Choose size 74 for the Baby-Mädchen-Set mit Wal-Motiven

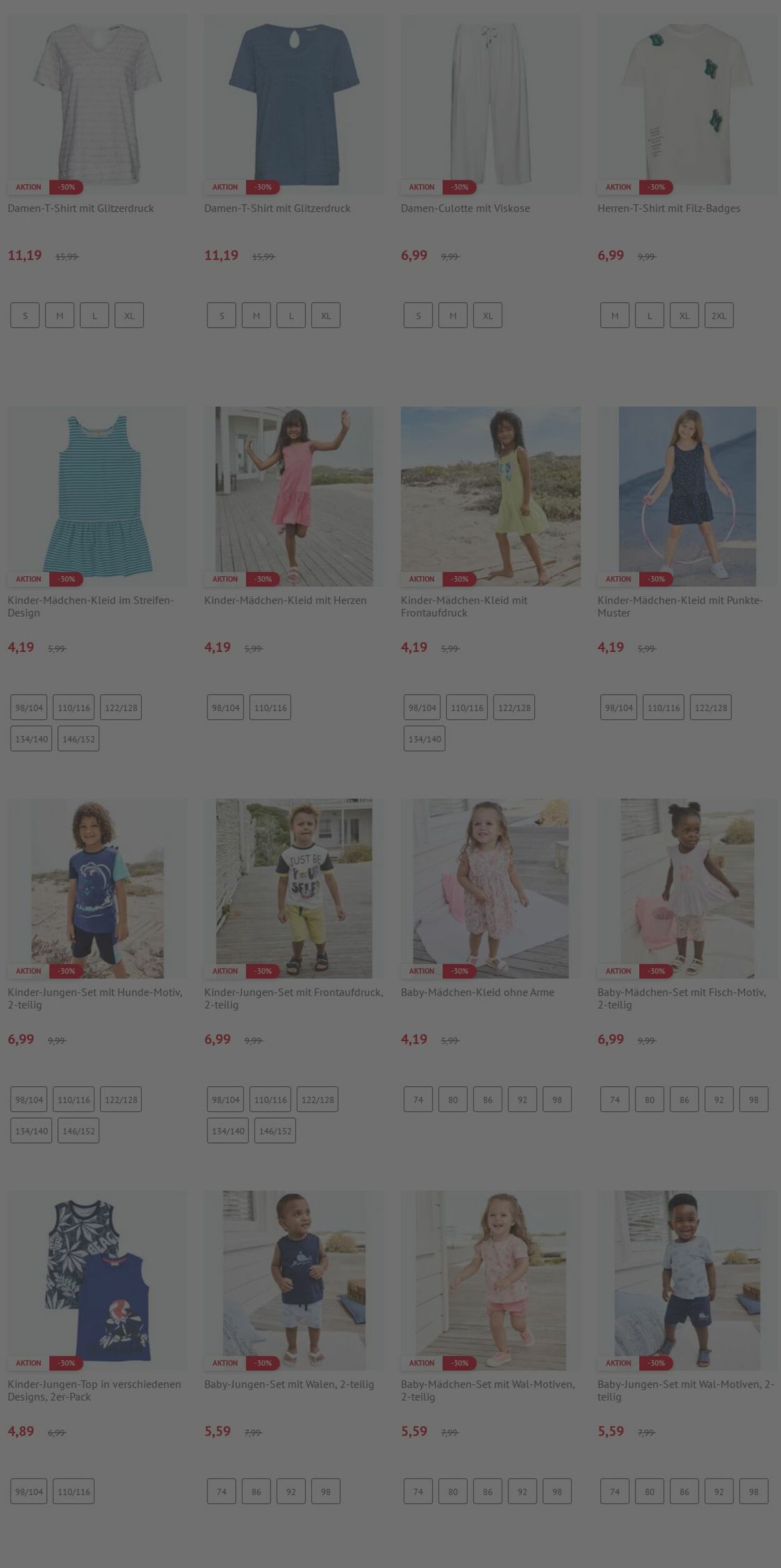pyautogui.click(x=418, y=1491)
